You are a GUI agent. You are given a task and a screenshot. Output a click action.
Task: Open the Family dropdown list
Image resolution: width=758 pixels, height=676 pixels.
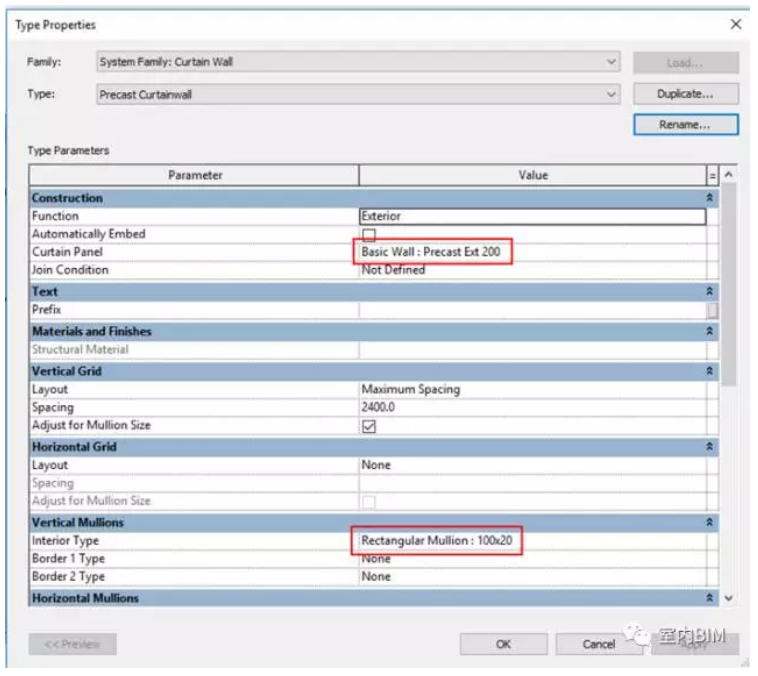point(358,62)
